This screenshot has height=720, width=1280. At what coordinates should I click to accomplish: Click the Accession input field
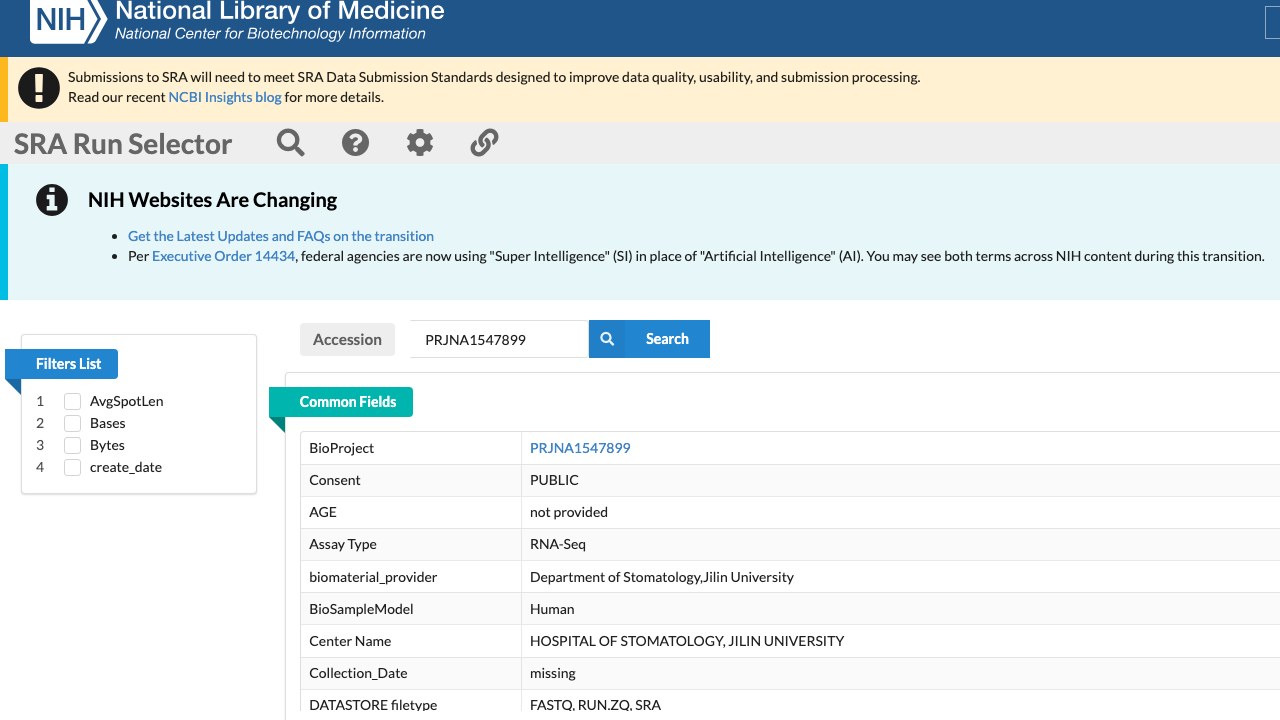point(499,339)
